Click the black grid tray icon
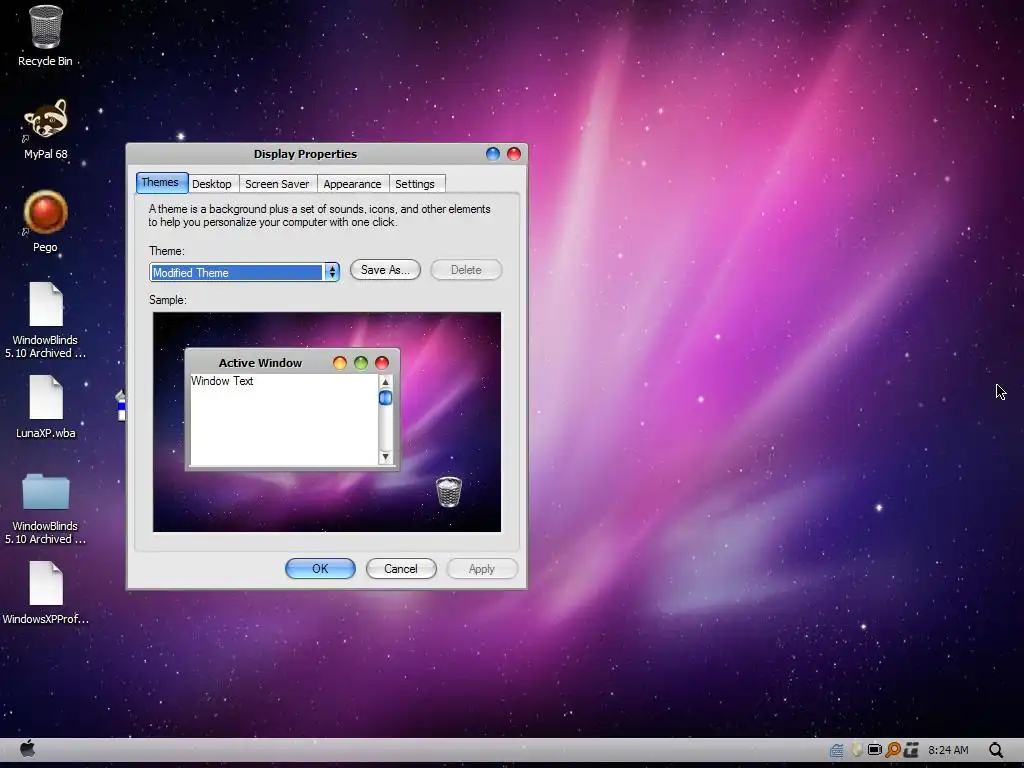The width and height of the screenshot is (1024, 768). (912, 750)
